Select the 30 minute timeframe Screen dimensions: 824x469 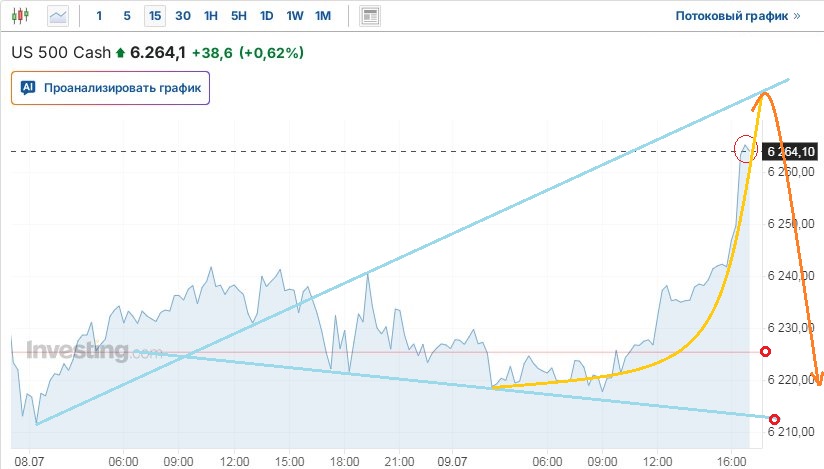coord(182,16)
